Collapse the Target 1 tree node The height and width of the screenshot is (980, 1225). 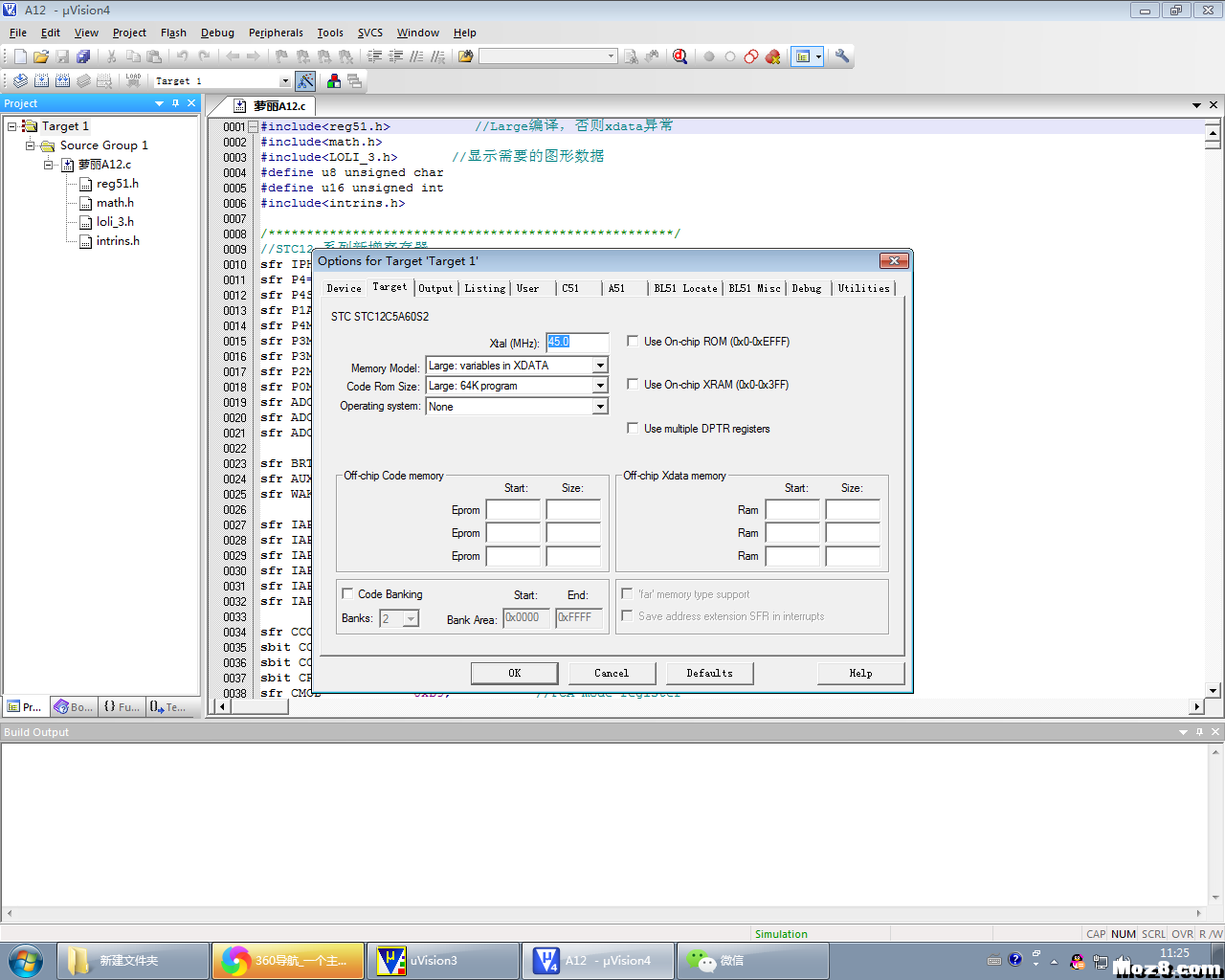[12, 126]
